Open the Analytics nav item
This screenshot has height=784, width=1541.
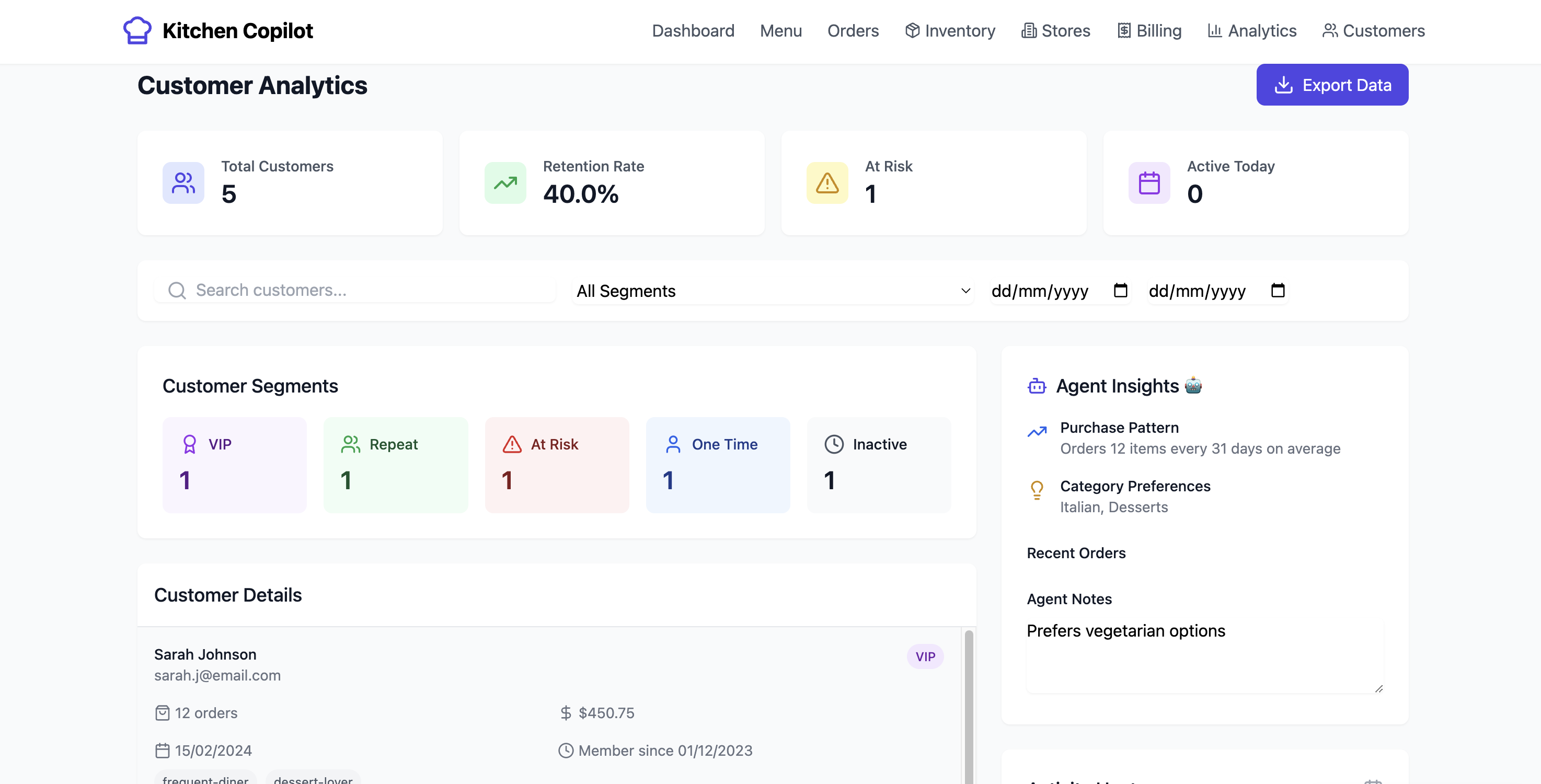pyautogui.click(x=1251, y=30)
